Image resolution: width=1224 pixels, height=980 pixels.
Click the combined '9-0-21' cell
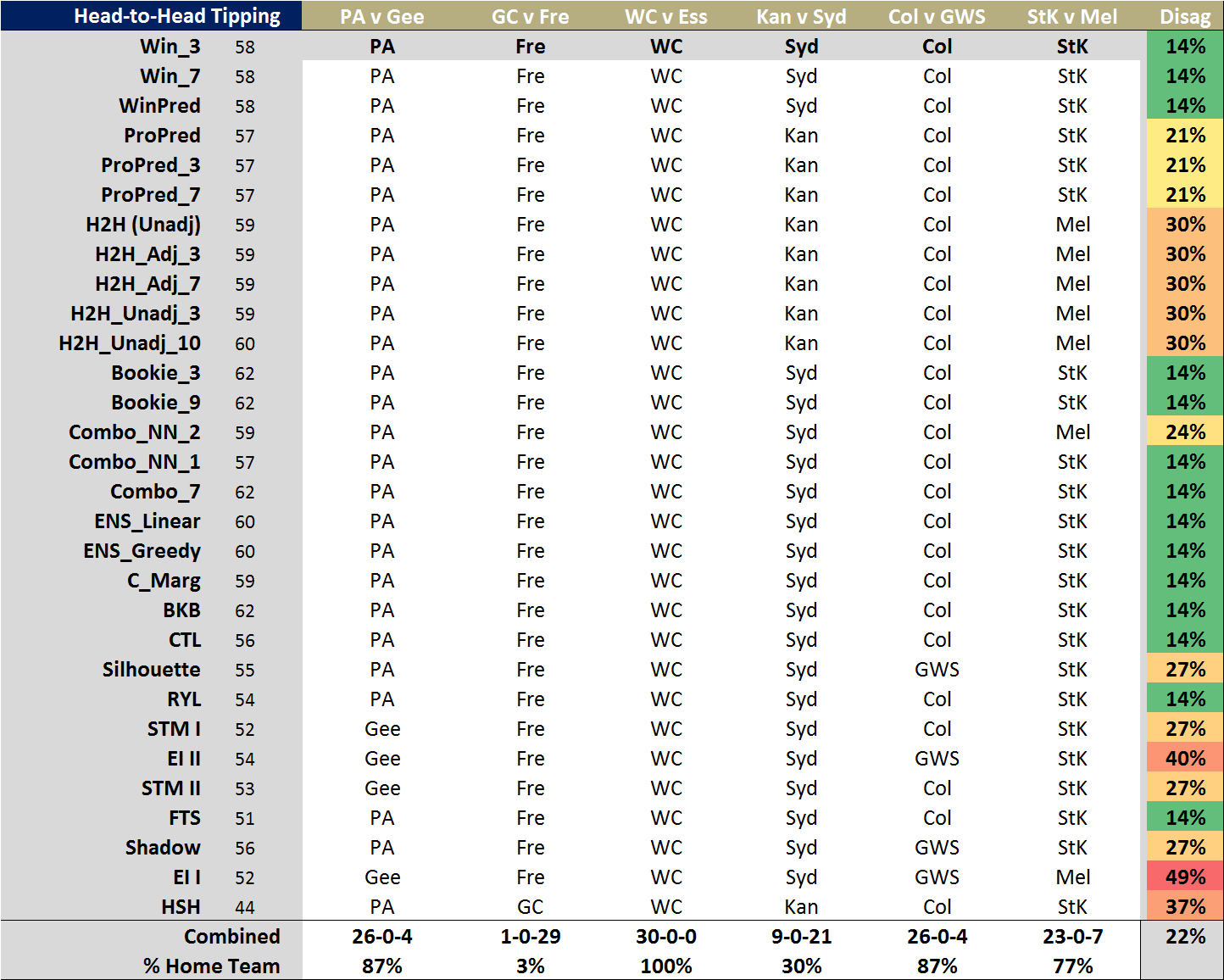coord(802,937)
